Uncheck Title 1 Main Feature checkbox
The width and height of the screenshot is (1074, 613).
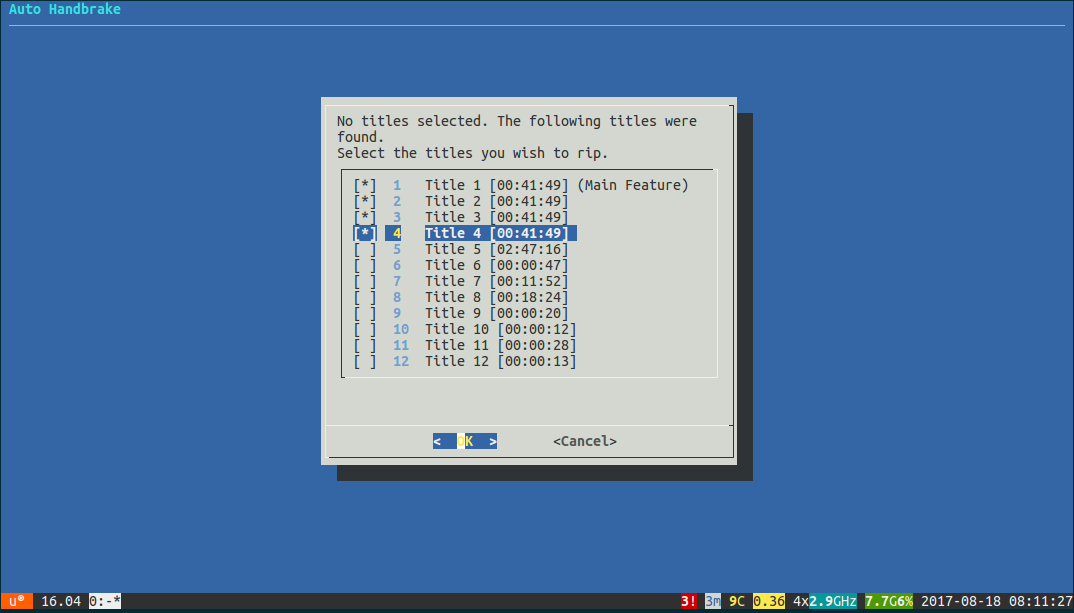(x=364, y=185)
